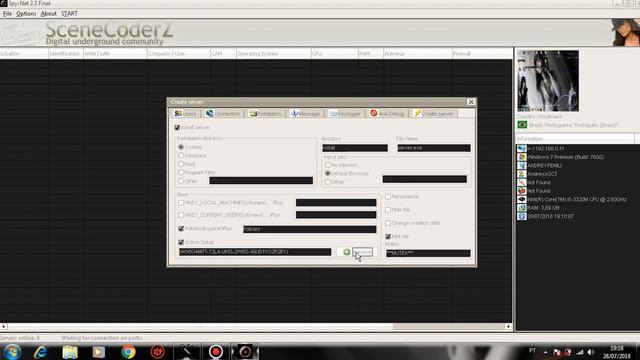Click the HKEY_CURRENT_USER value field

336,215
